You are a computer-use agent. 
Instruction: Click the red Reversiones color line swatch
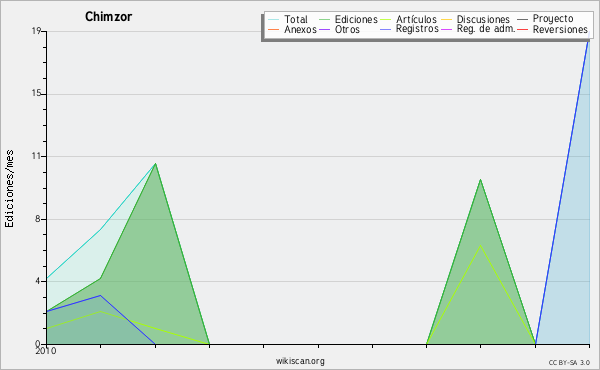pos(522,29)
